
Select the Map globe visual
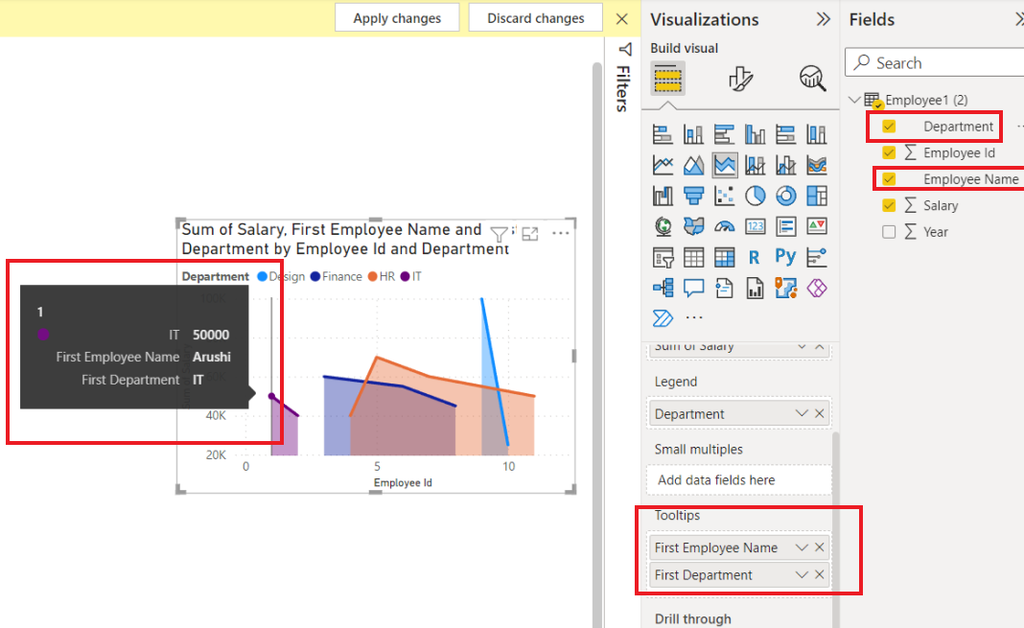(x=662, y=226)
